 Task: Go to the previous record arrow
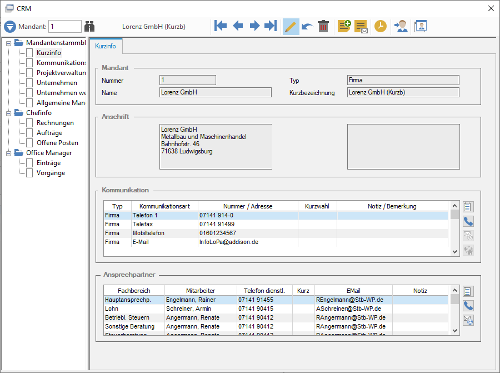click(238, 26)
